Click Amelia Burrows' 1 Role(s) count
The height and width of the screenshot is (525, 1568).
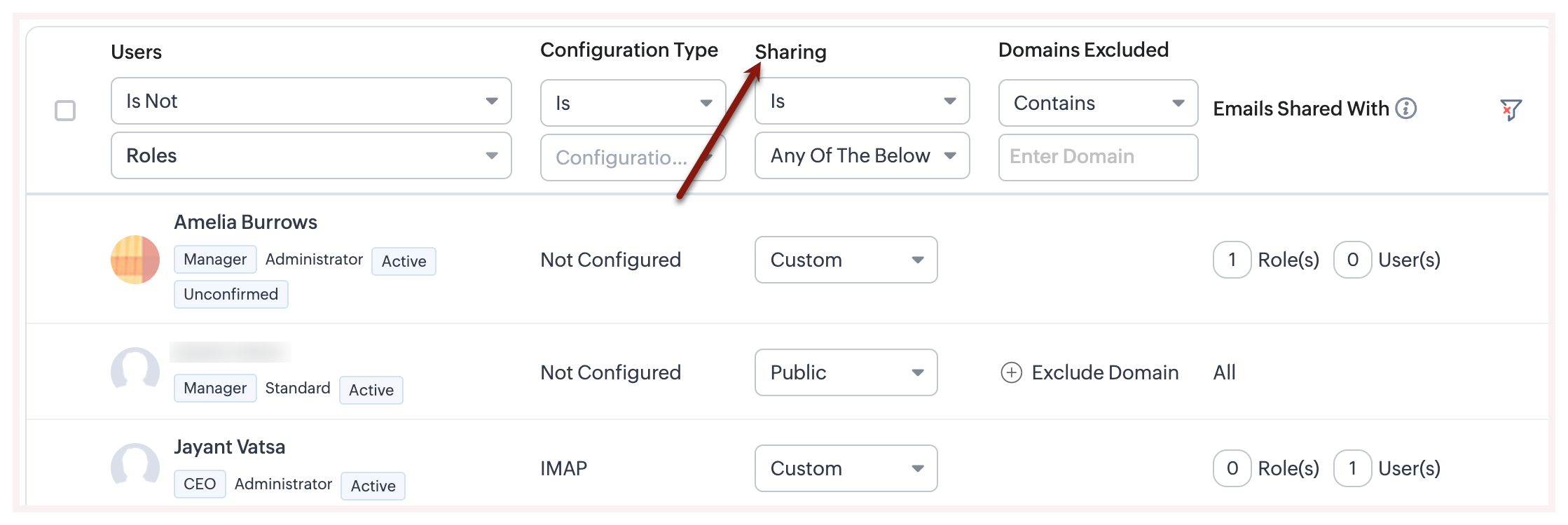point(1232,260)
